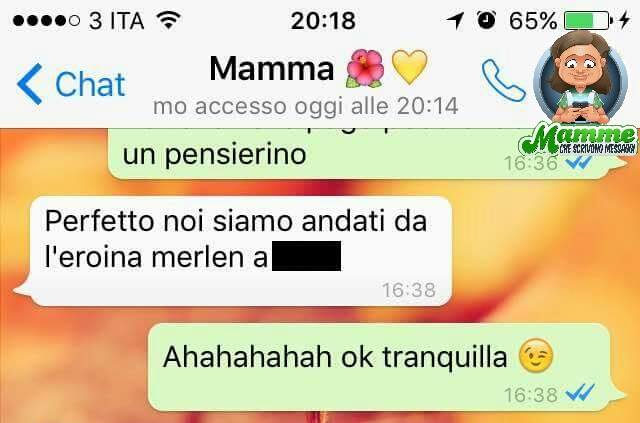This screenshot has width=640, height=423.
Task: Go back to the Chat list
Action: 71,84
